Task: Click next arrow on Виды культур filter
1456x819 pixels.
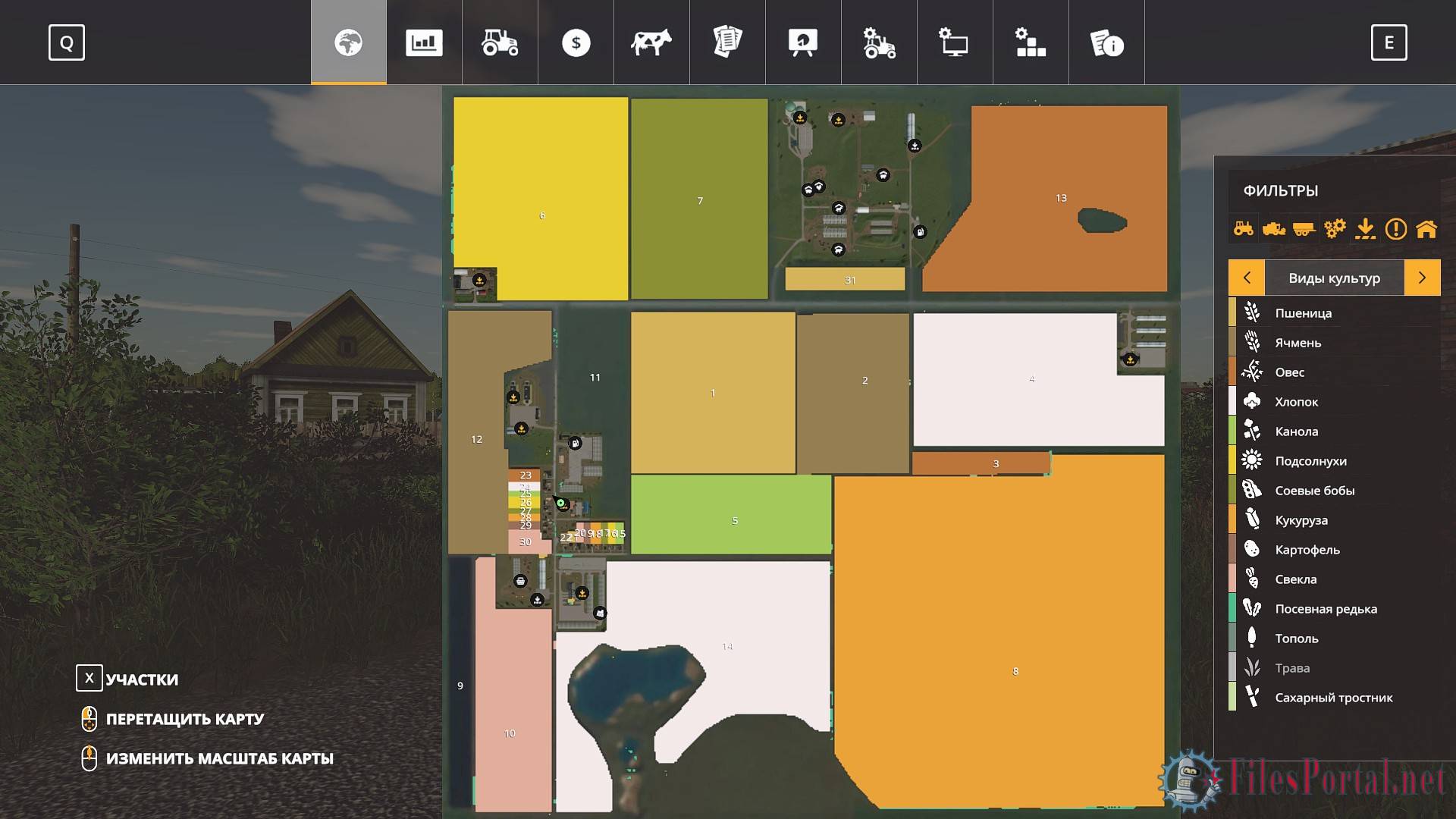Action: (1423, 277)
